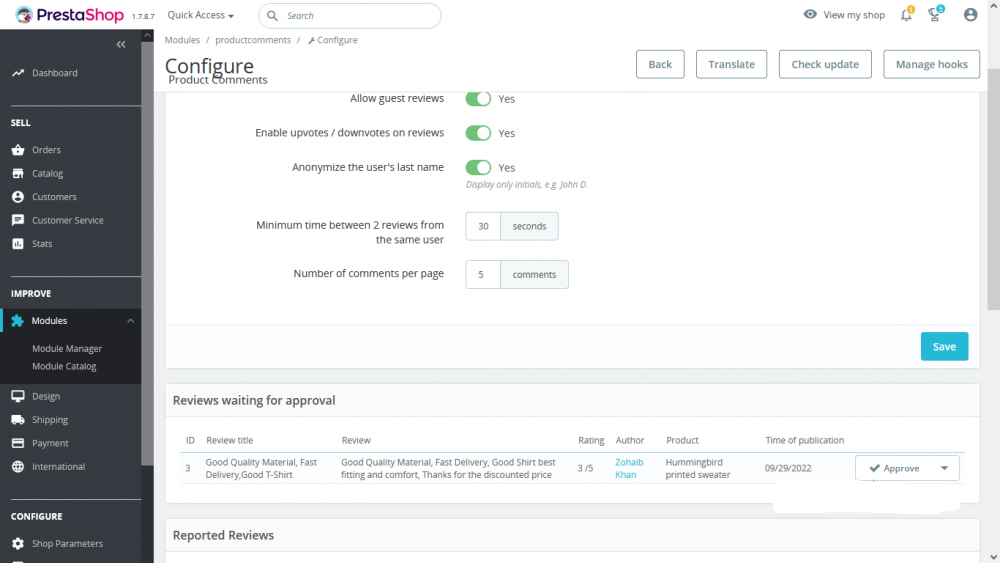Expand the Approve button dropdown arrow
This screenshot has height=563, width=1000.
[944, 468]
